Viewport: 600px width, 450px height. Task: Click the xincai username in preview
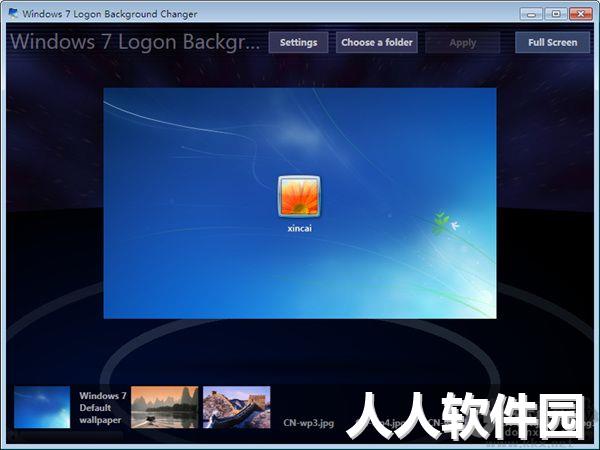tap(300, 228)
